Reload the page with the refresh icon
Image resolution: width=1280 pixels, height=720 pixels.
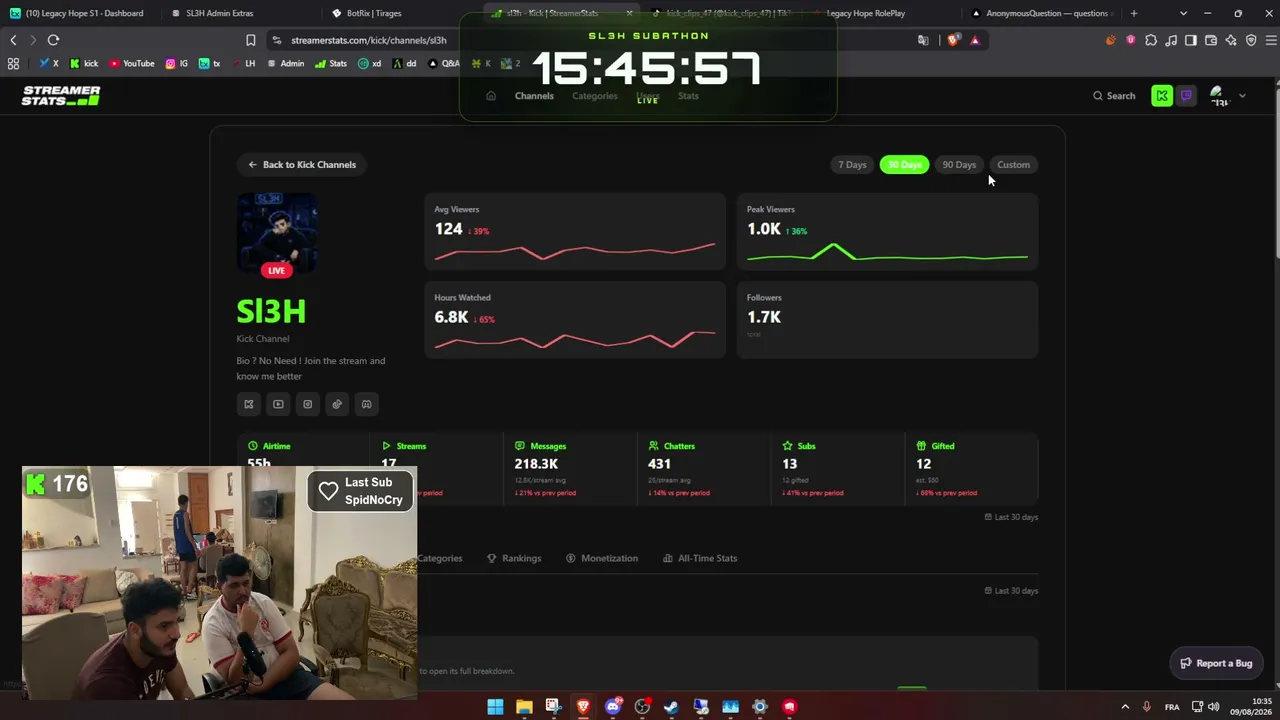[53, 40]
